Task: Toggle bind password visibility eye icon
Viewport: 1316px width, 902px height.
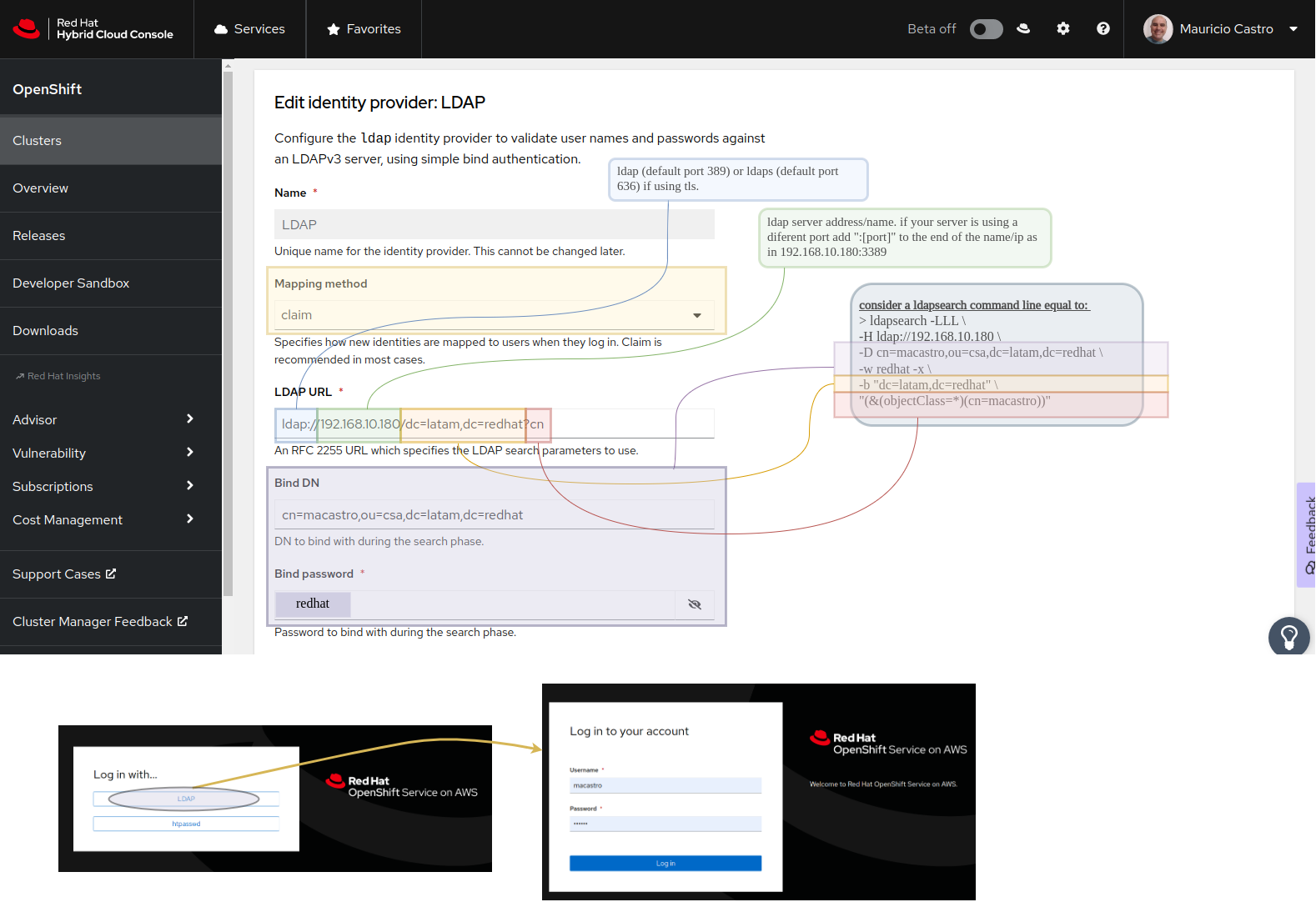Action: point(694,604)
